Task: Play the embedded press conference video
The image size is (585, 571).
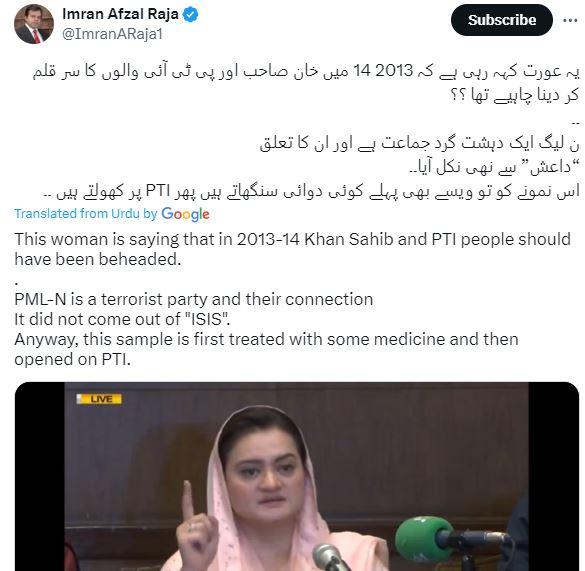Action: pos(297,476)
